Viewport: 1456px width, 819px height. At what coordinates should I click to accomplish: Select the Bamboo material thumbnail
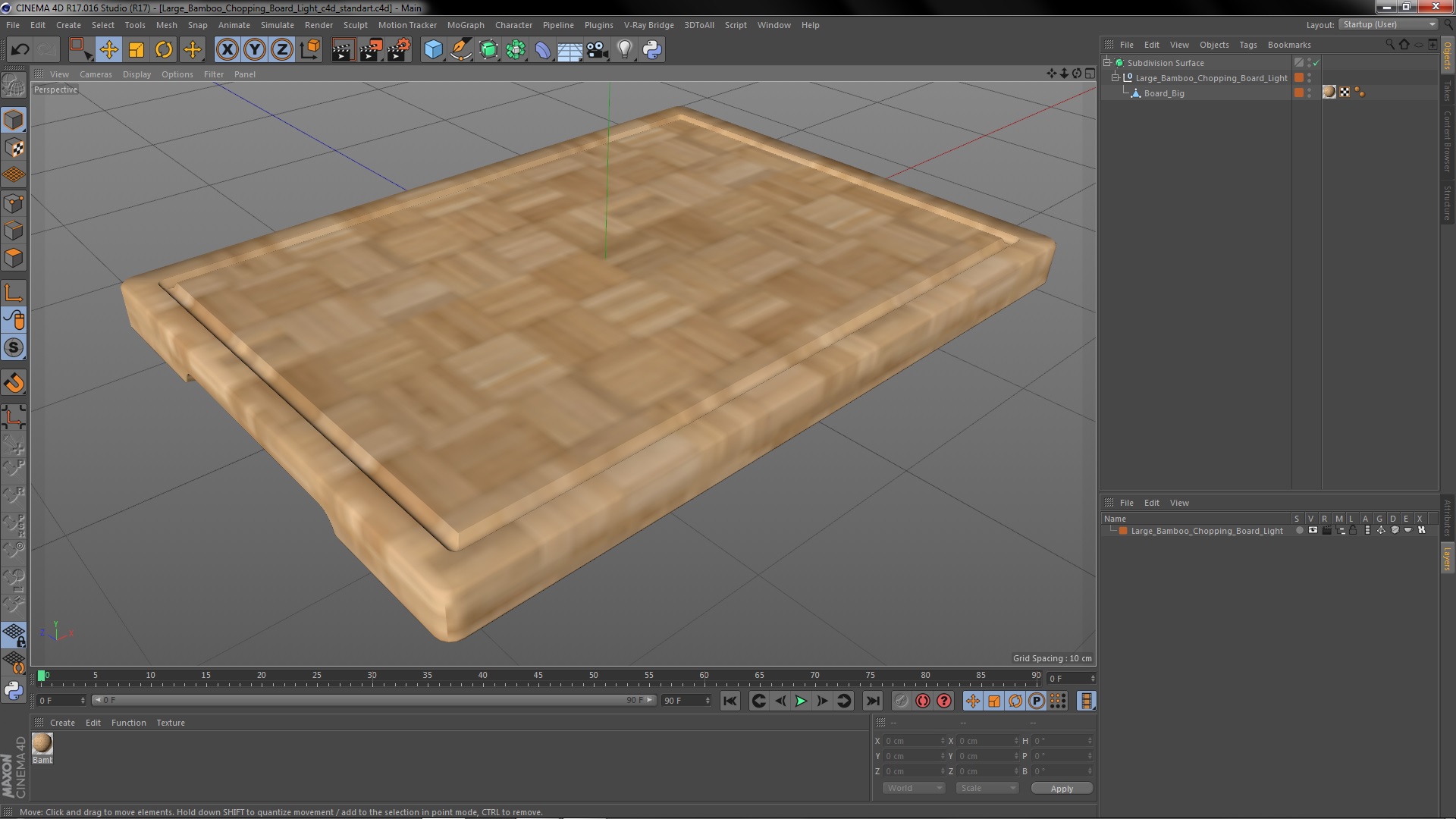click(x=42, y=743)
